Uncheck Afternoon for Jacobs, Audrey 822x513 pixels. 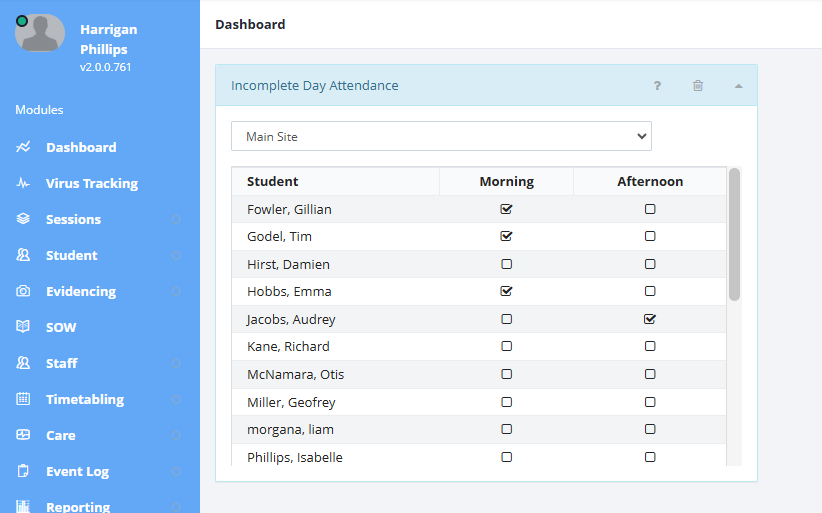(650, 319)
